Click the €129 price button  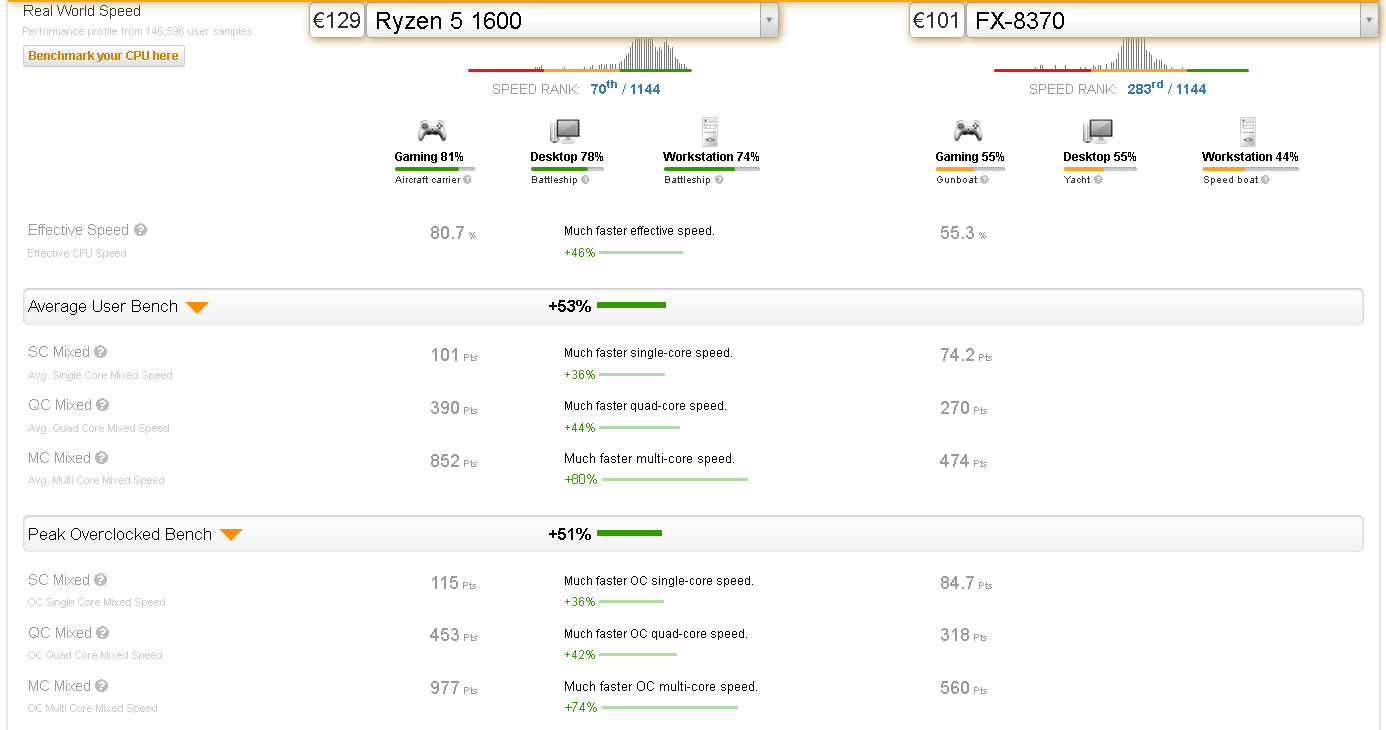pos(337,20)
